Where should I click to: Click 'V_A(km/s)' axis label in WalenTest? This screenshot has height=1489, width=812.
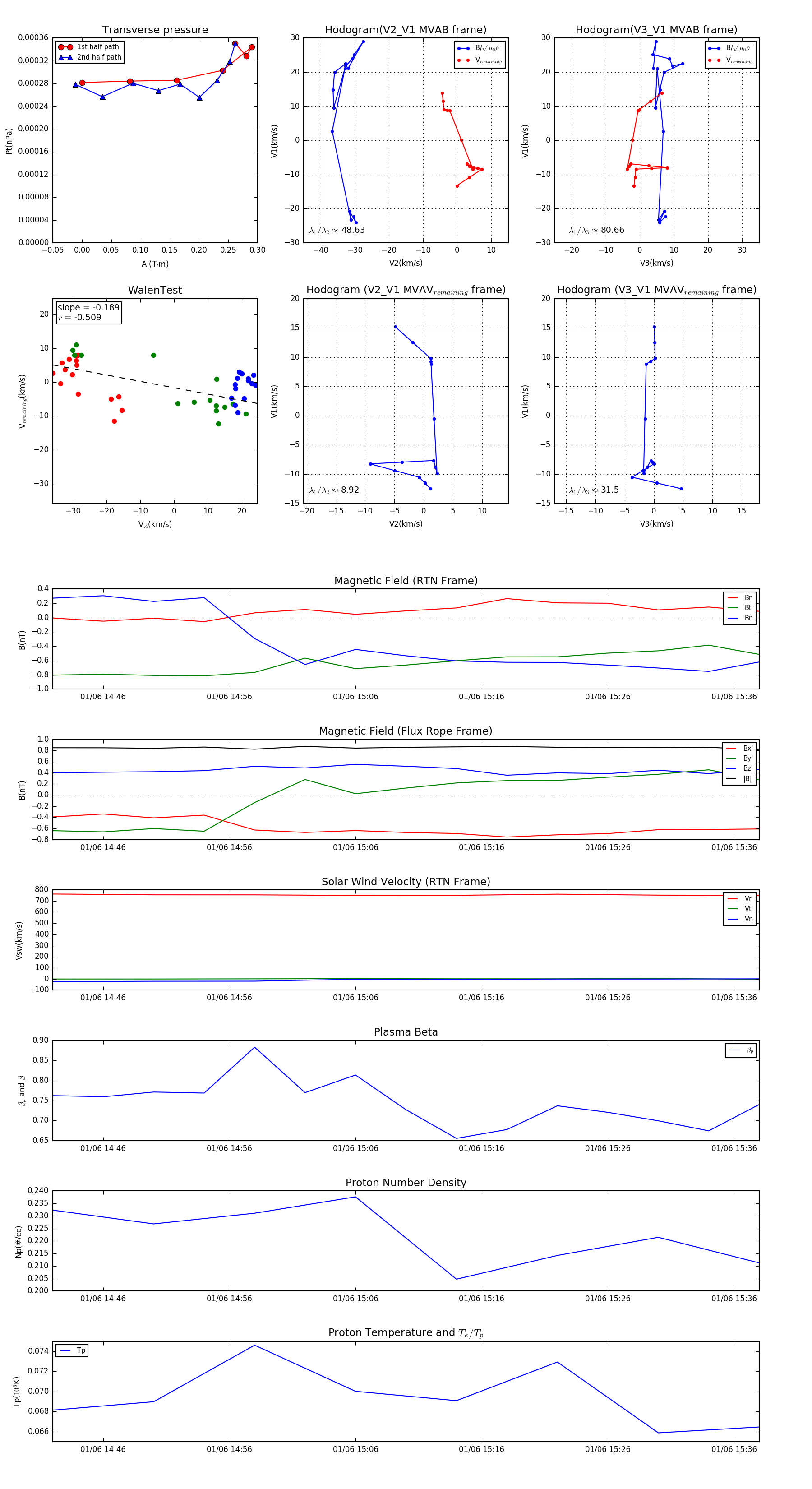click(155, 524)
